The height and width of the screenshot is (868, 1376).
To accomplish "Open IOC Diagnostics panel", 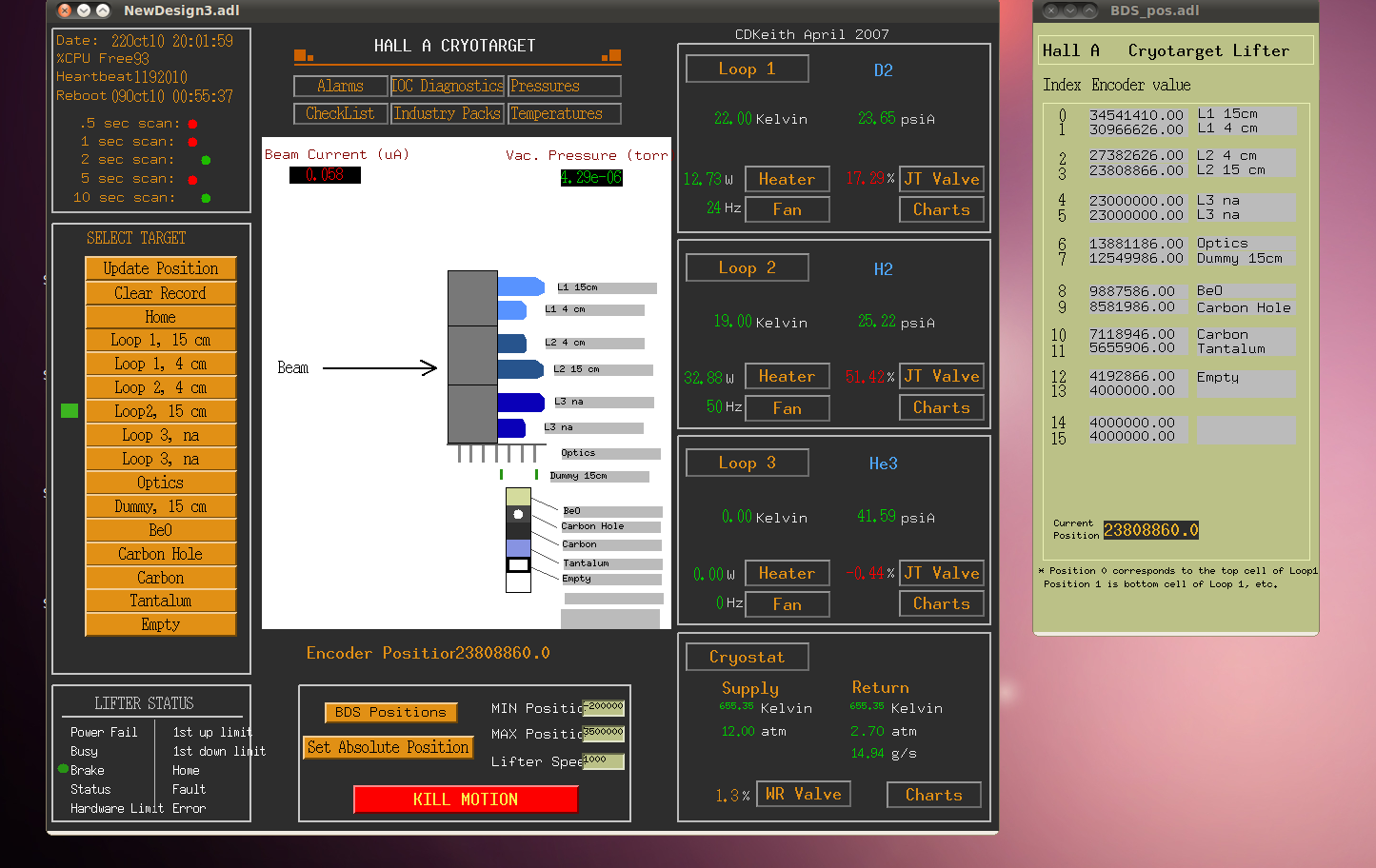I will coord(448,86).
